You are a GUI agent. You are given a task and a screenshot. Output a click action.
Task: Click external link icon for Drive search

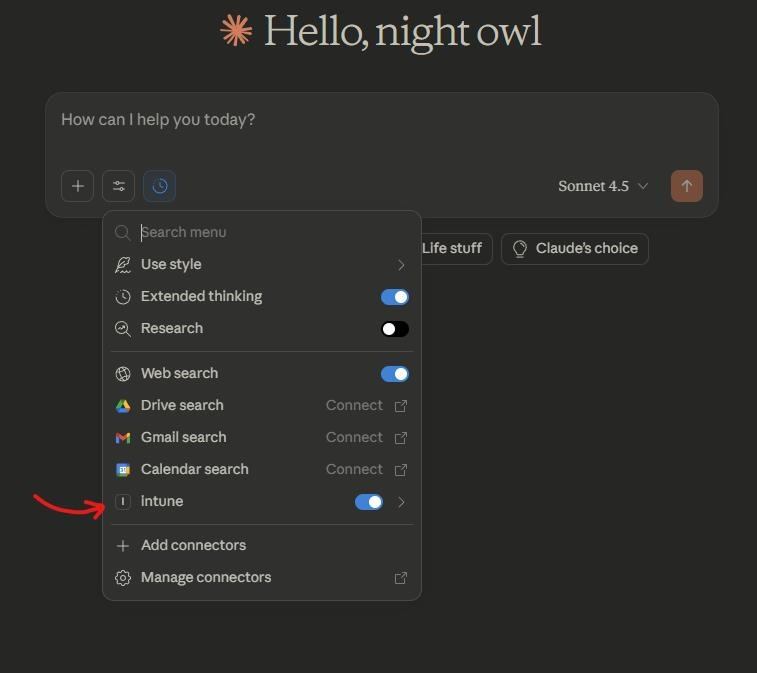point(401,406)
